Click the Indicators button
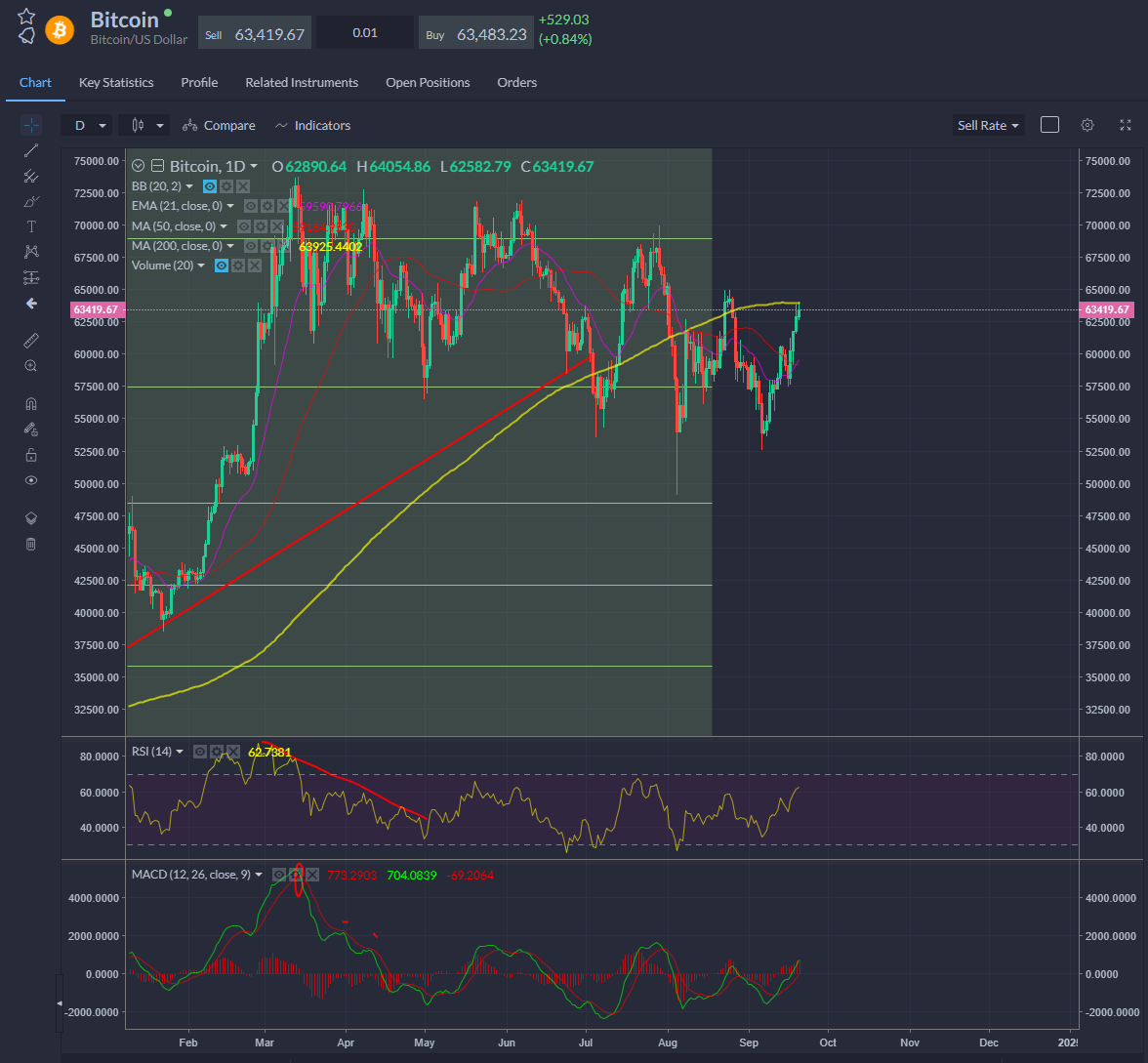This screenshot has height=1063, width=1148. point(312,125)
